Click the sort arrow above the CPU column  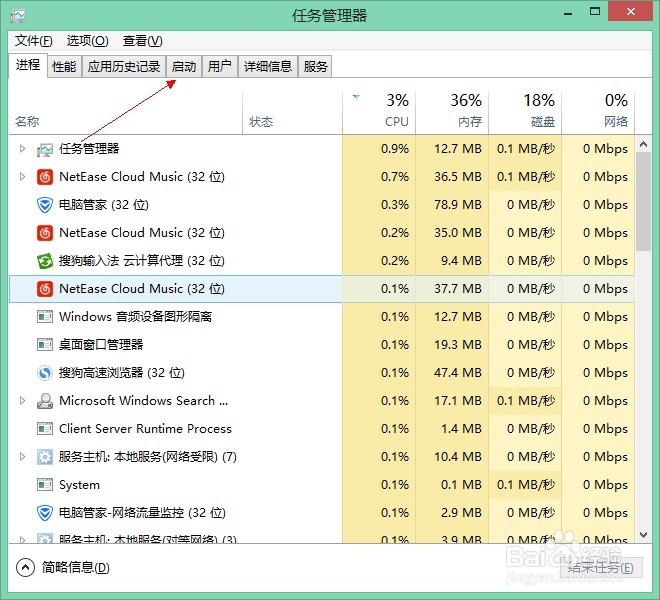tap(357, 97)
